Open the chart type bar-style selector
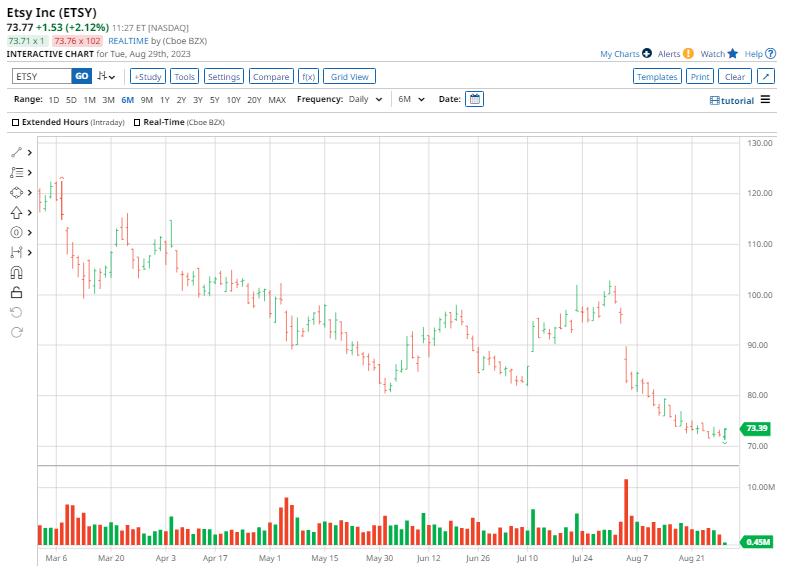The width and height of the screenshot is (793, 571). click(106, 76)
